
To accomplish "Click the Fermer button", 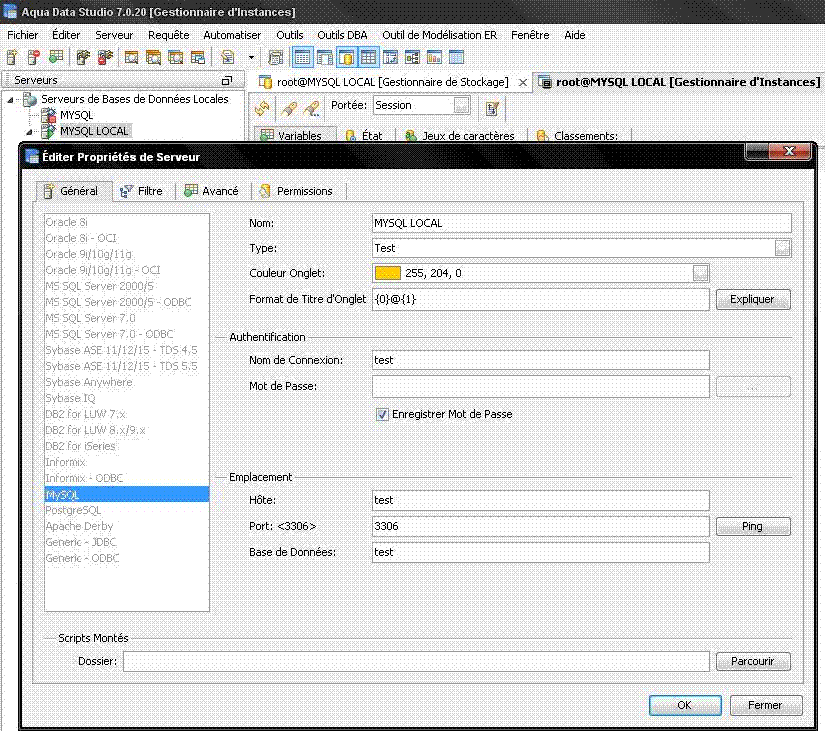I will click(766, 705).
